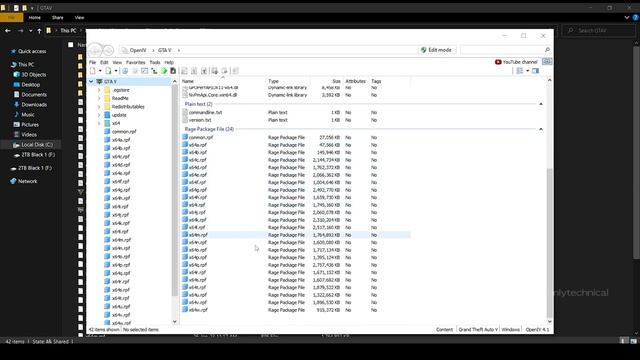The height and width of the screenshot is (360, 640).
Task: Click the common.rpf icon in the file list
Action: click(x=185, y=137)
